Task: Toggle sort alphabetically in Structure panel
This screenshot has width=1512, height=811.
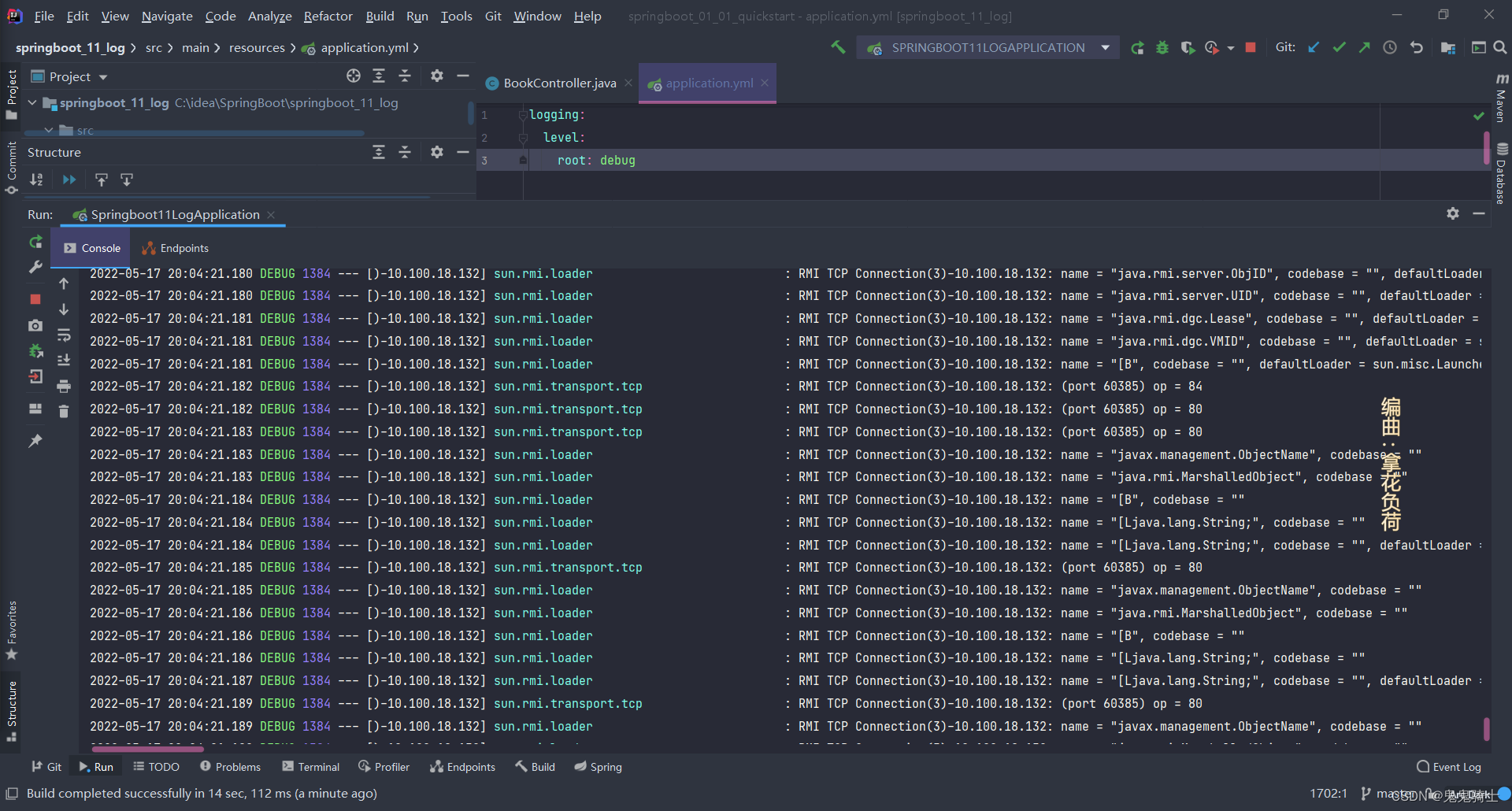Action: 36,180
